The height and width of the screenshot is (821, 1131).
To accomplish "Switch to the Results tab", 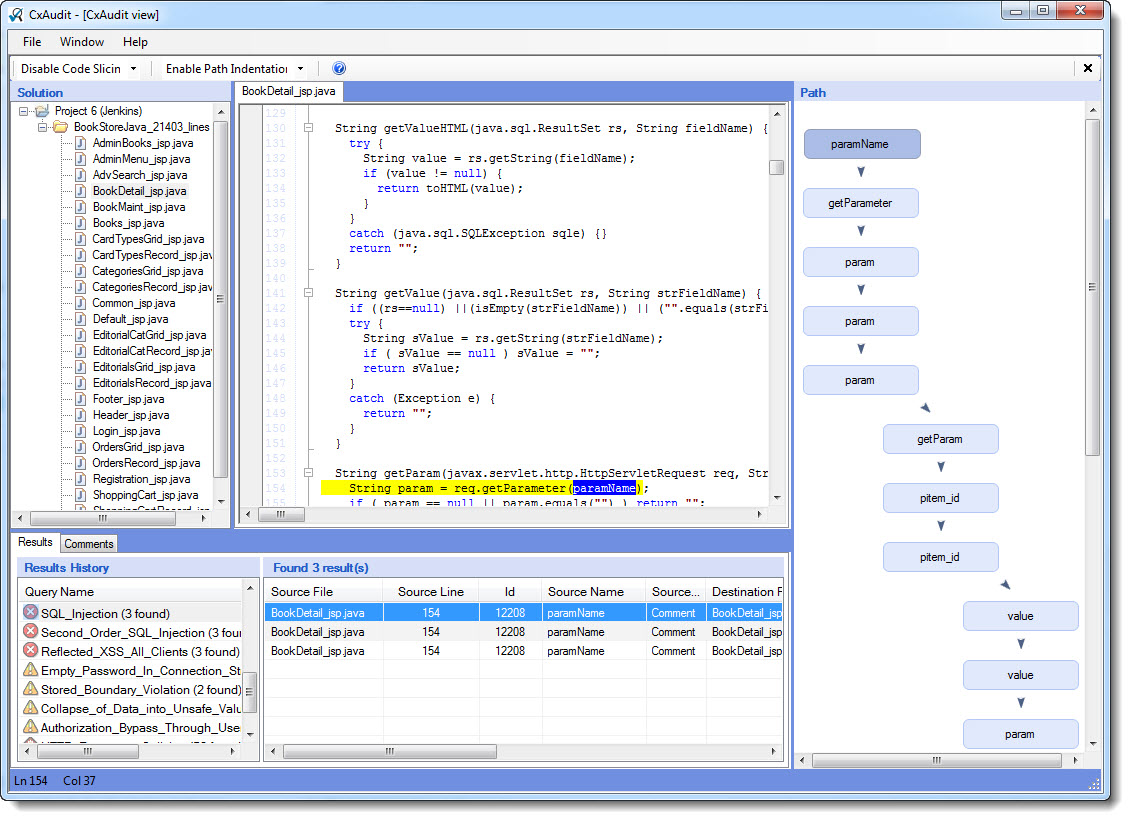I will coord(35,543).
